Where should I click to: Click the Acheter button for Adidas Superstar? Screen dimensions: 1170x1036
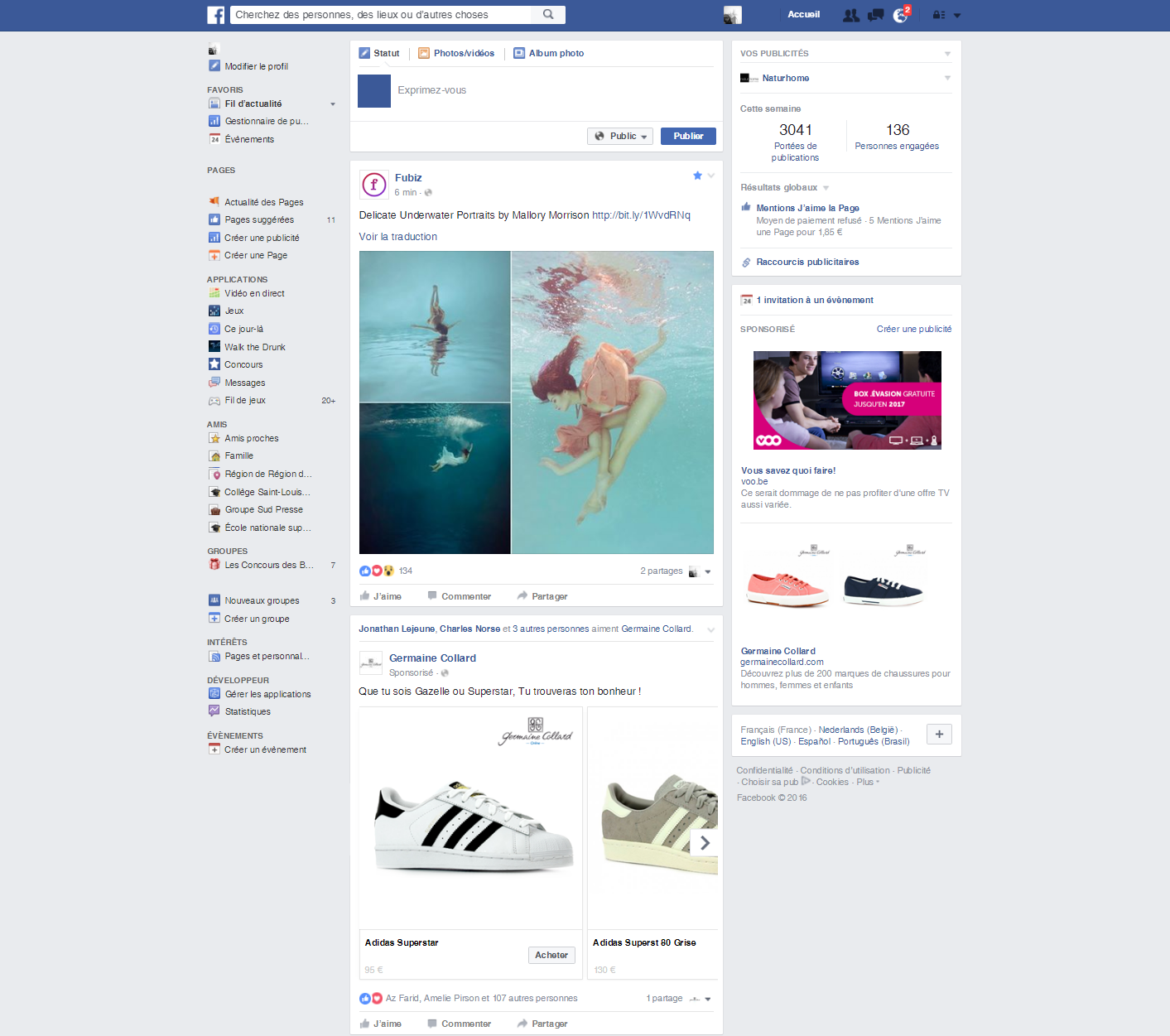click(551, 955)
